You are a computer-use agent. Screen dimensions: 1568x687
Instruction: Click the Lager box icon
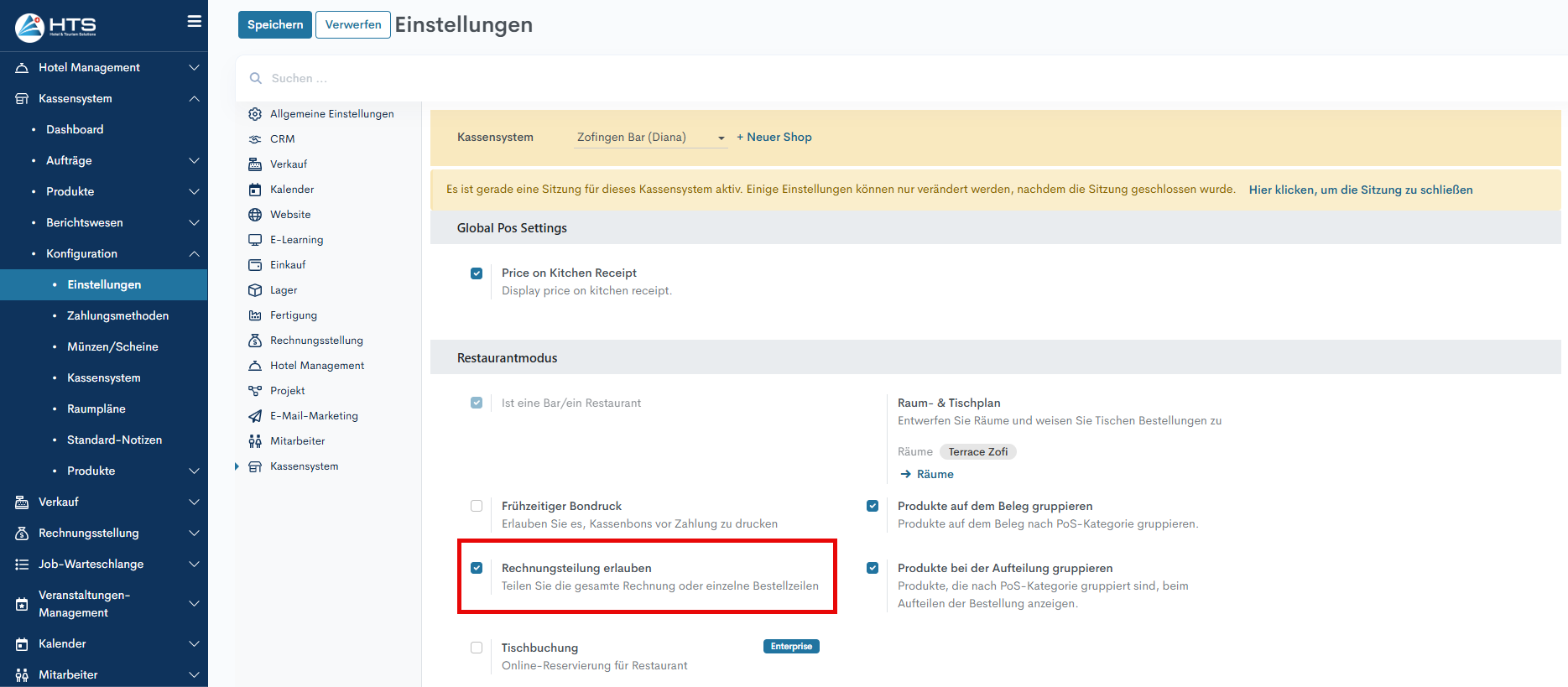(255, 290)
